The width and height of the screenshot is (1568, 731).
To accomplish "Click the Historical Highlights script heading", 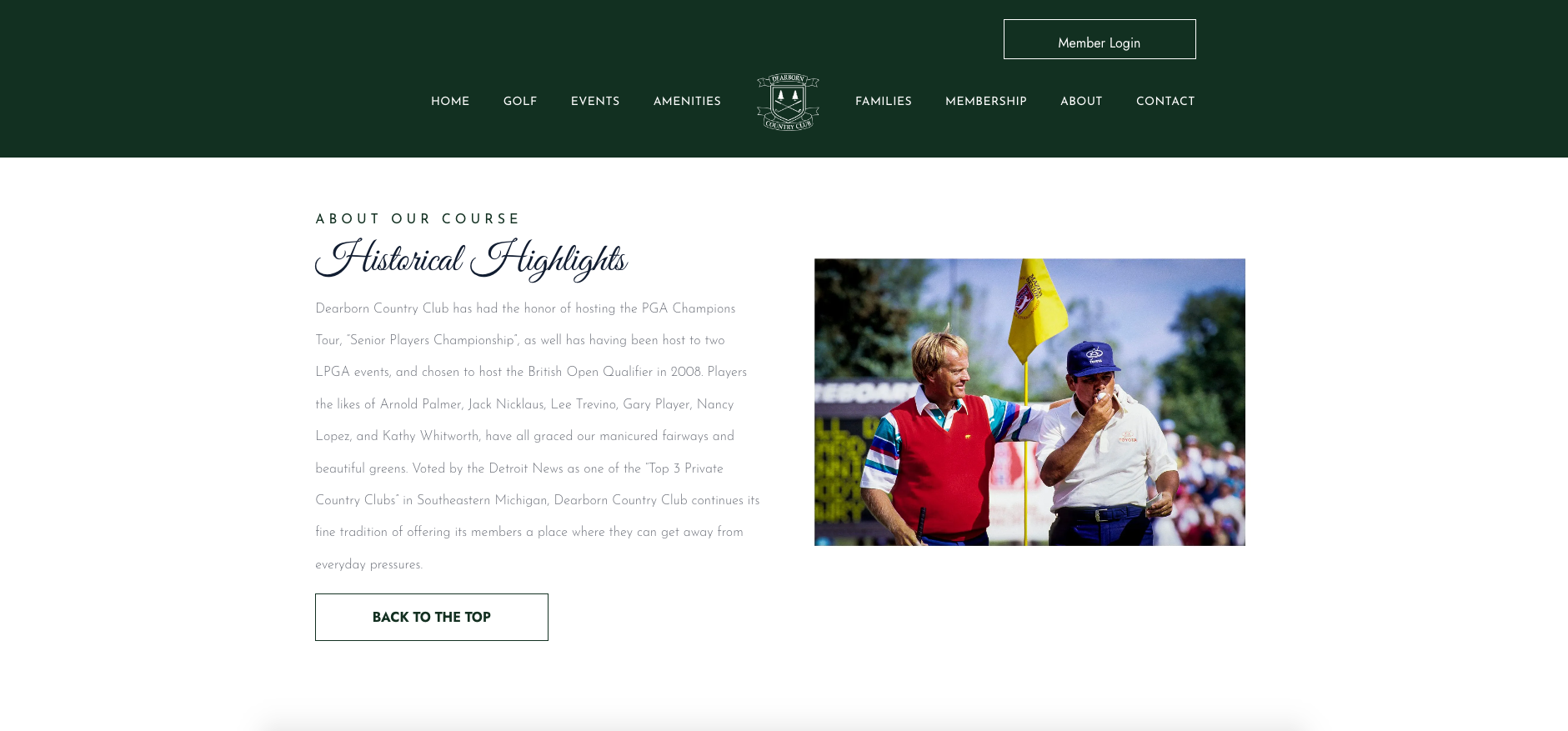I will (x=471, y=259).
